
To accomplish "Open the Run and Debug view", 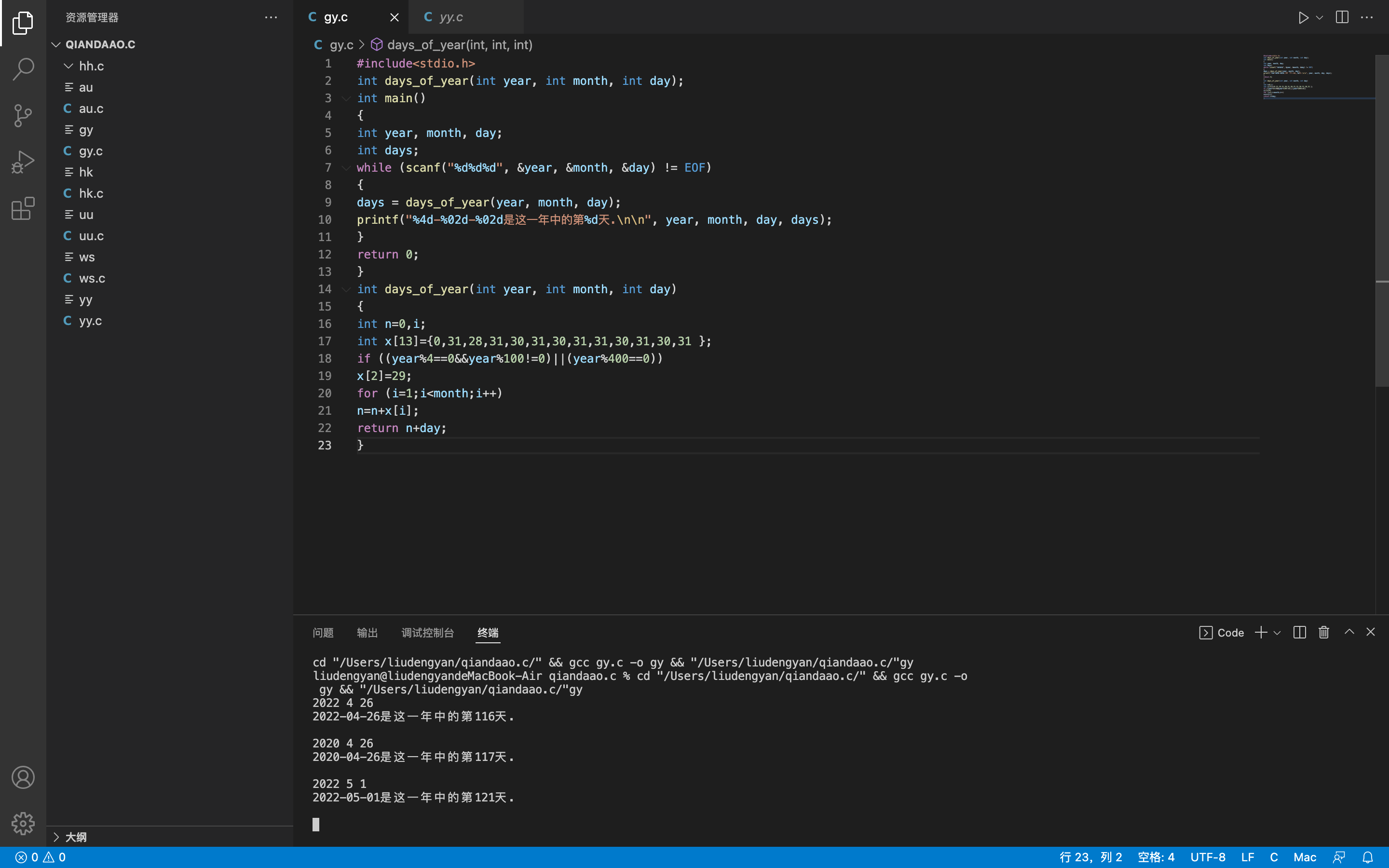I will pyautogui.click(x=23, y=162).
